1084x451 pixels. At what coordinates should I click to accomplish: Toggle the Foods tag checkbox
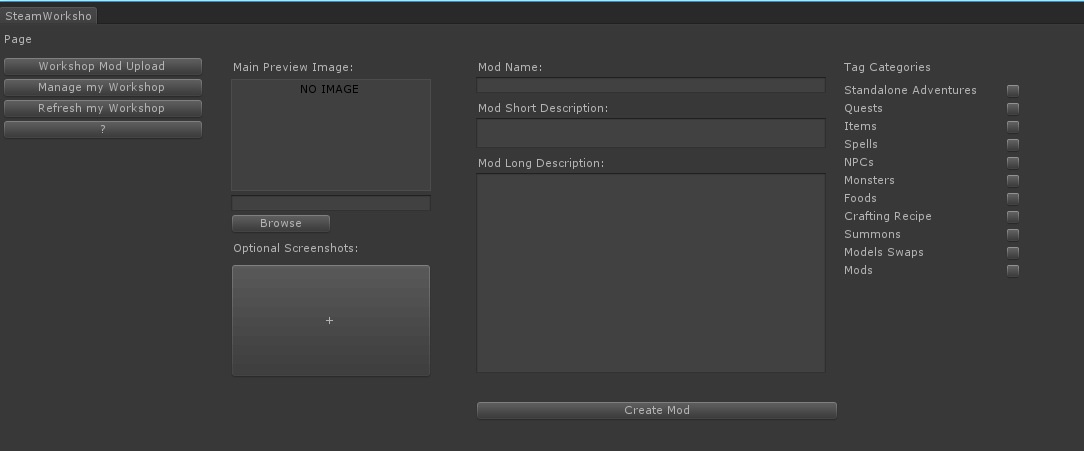click(x=1013, y=198)
